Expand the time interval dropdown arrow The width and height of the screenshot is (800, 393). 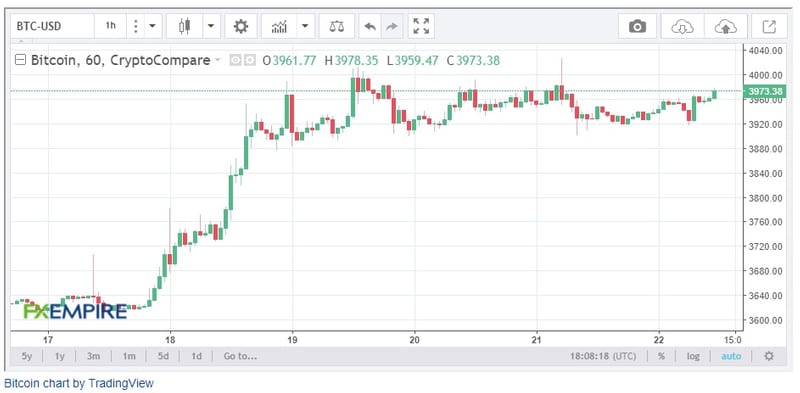(152, 26)
